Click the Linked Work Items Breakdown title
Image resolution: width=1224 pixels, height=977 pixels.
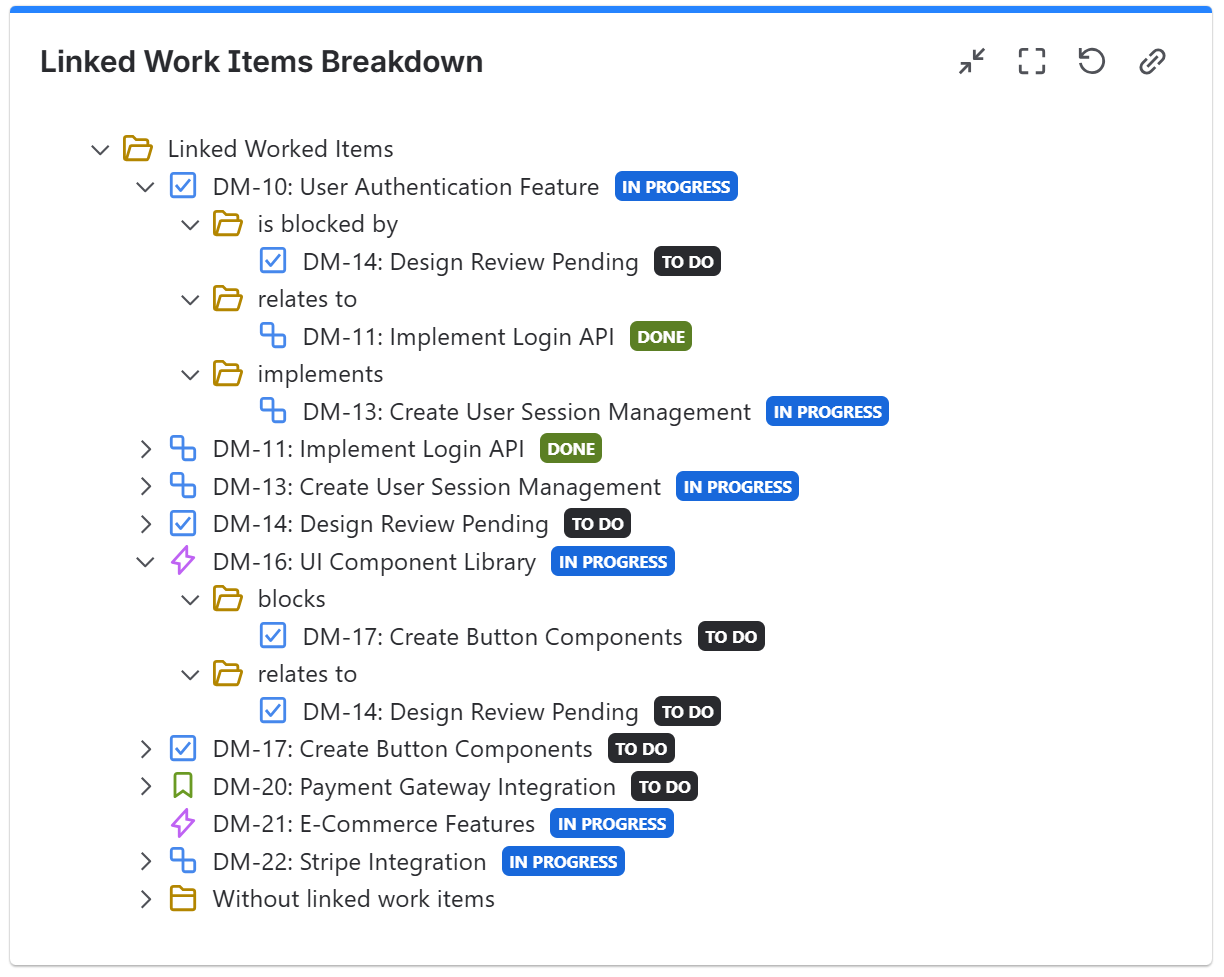[x=261, y=62]
